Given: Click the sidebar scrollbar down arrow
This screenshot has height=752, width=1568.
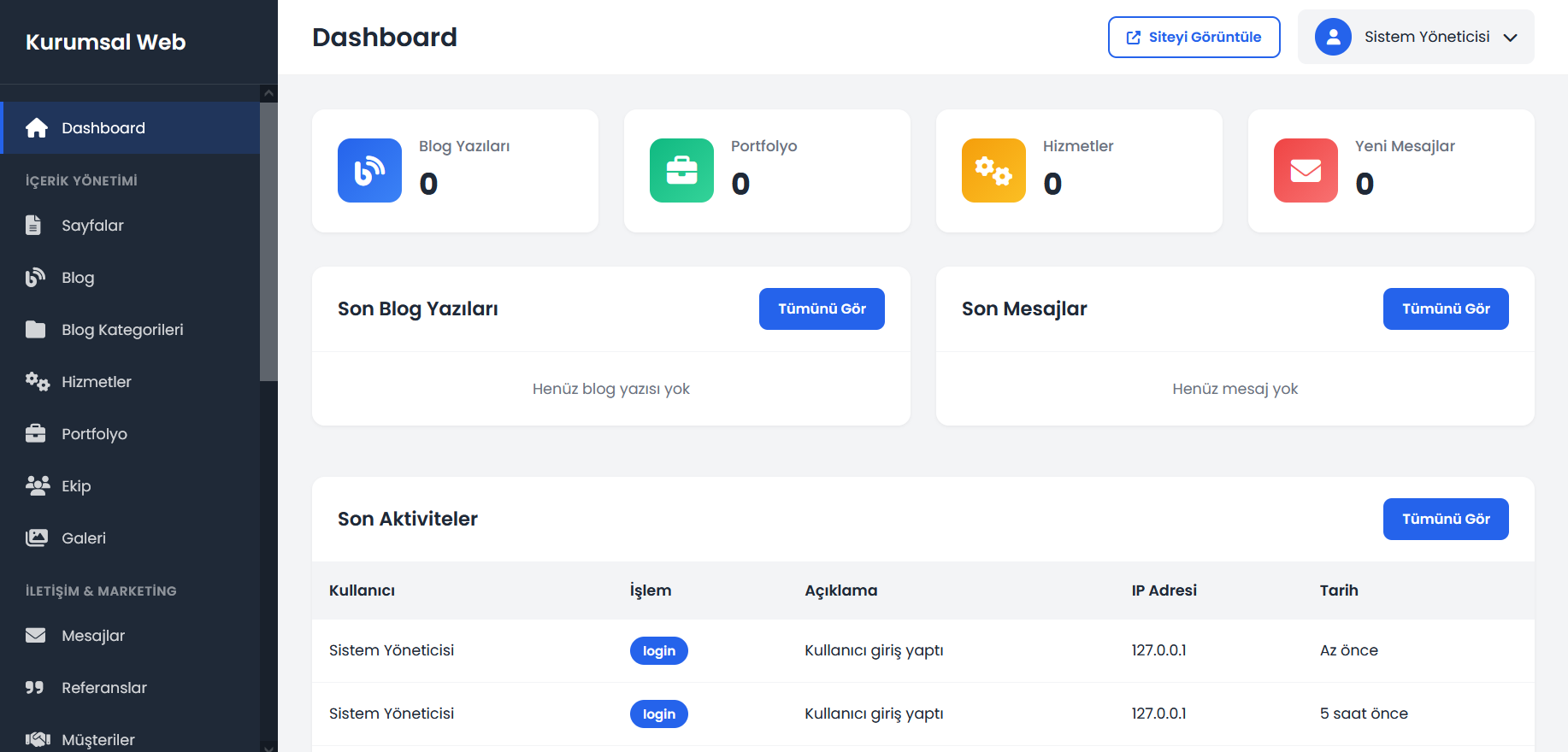Looking at the screenshot, I should [x=269, y=747].
